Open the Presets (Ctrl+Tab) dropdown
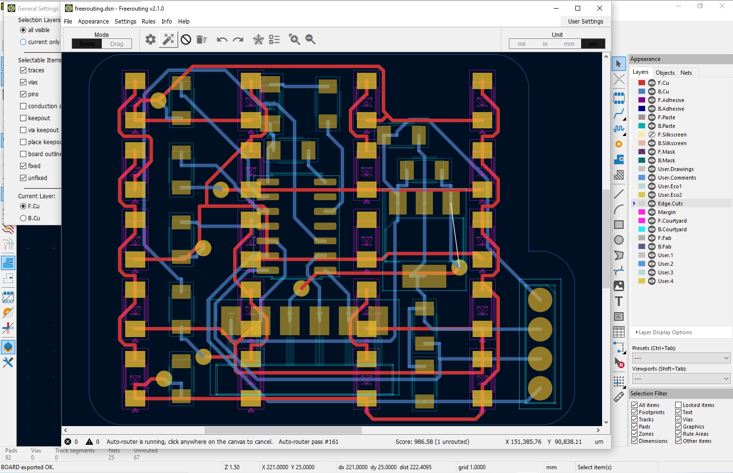This screenshot has height=473, width=733. pyautogui.click(x=681, y=358)
